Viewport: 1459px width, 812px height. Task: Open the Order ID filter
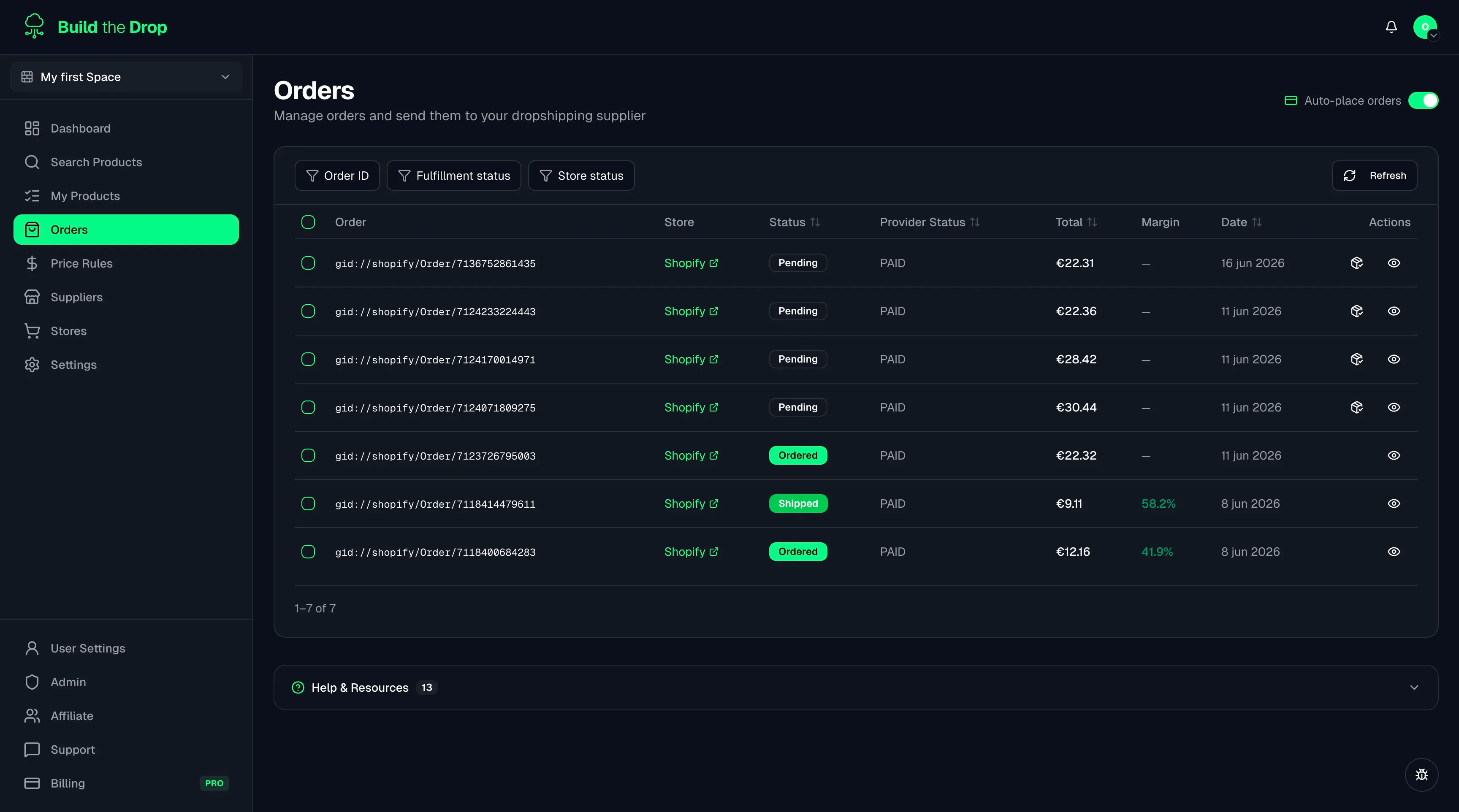[x=337, y=176]
